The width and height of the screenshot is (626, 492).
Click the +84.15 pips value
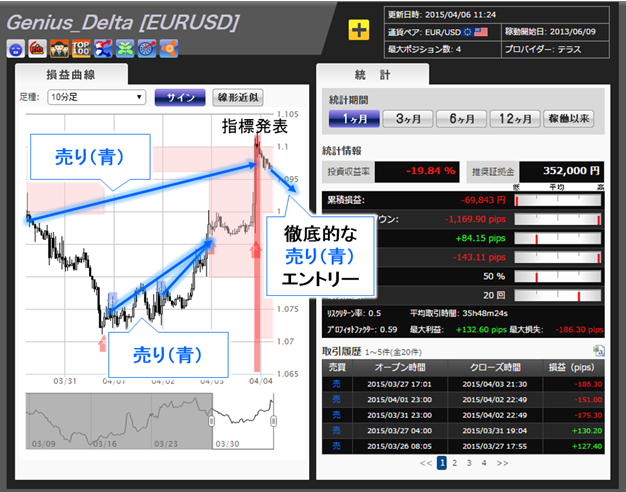pos(481,238)
